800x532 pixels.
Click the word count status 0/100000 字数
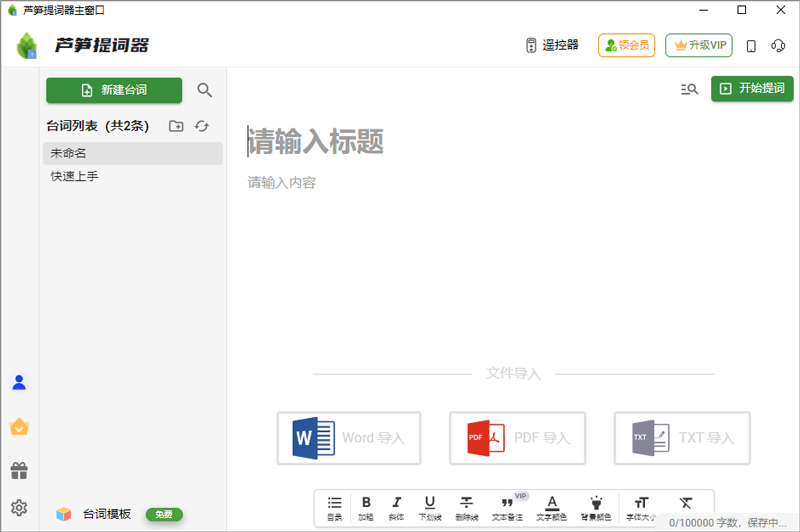tap(728, 523)
